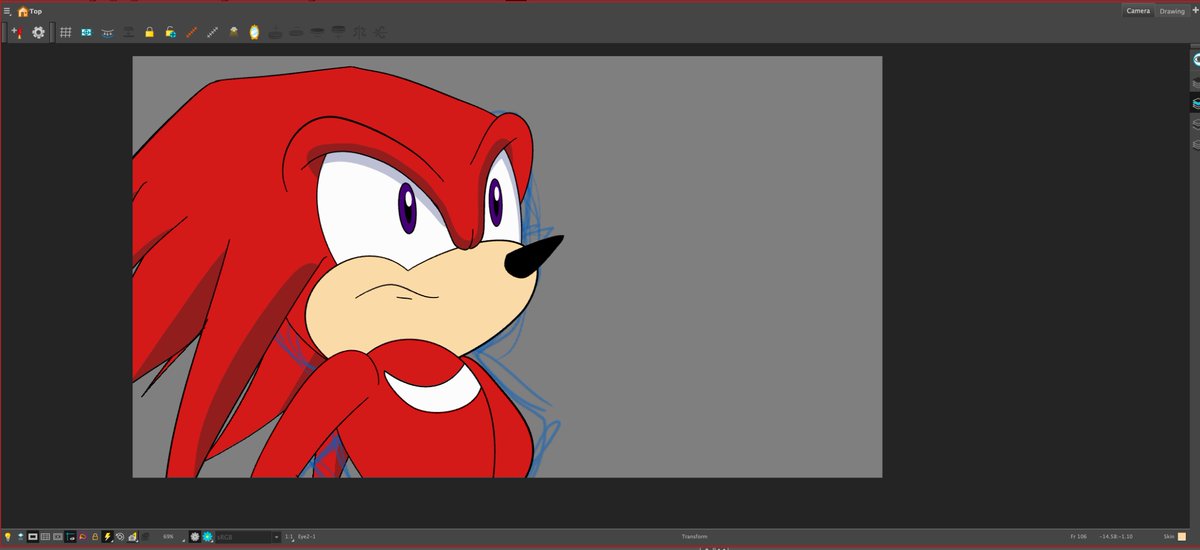The height and width of the screenshot is (550, 1200).
Task: Click the small blue and white icon beside the light bulb
Action: 21,537
